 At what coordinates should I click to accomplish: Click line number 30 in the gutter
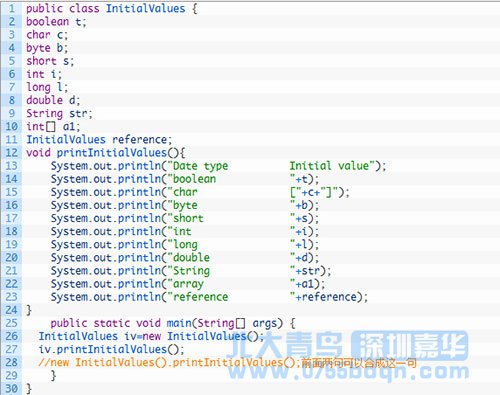point(11,388)
